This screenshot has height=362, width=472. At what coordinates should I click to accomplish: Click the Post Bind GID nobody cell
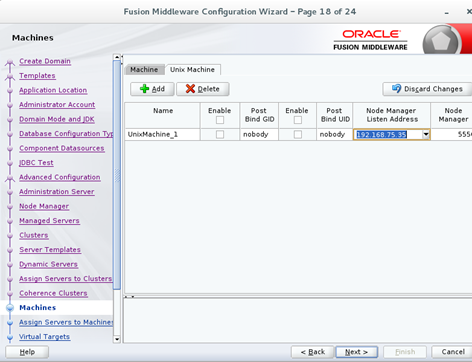point(259,134)
